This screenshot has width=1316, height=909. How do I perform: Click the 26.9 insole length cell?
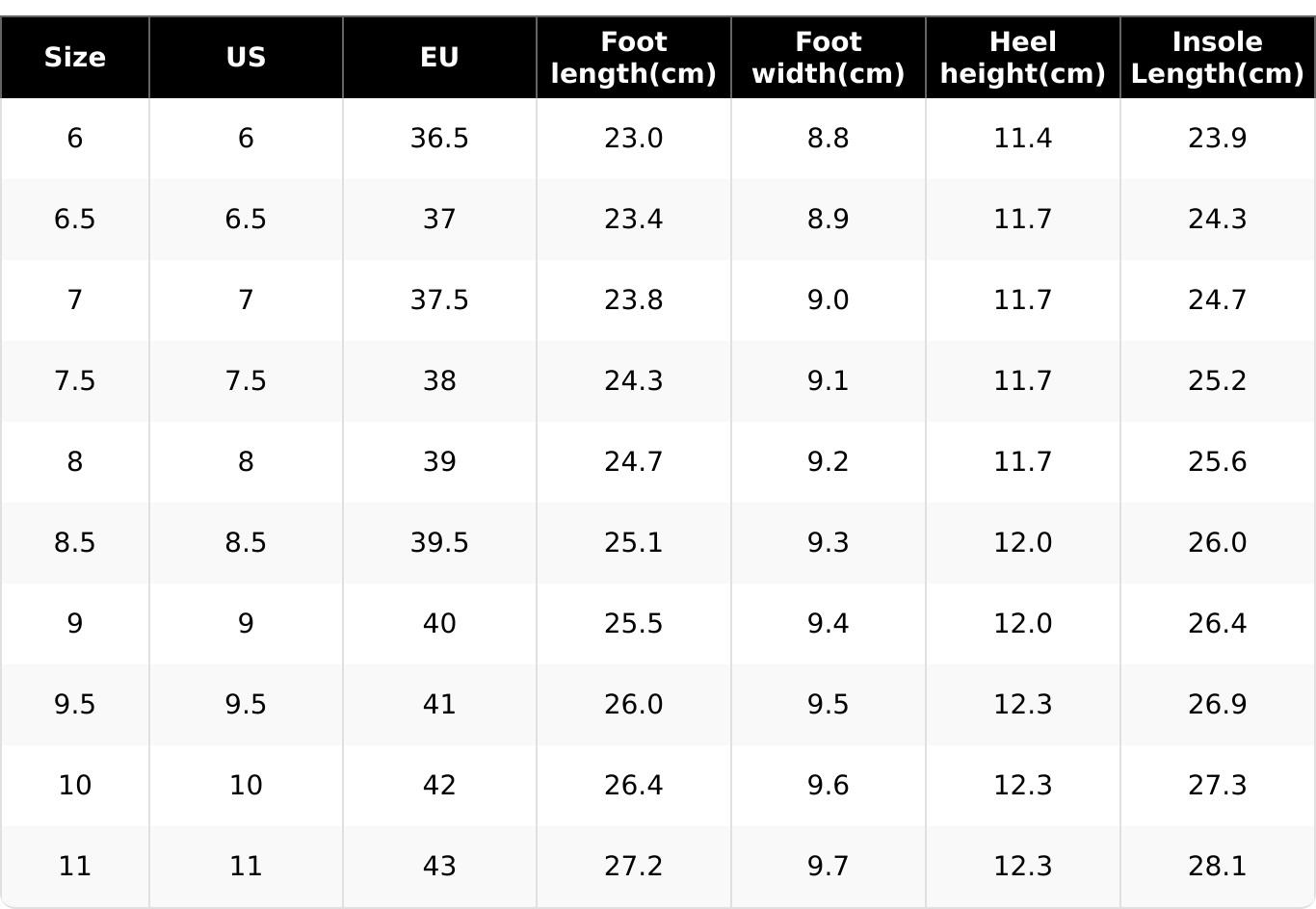1217,705
